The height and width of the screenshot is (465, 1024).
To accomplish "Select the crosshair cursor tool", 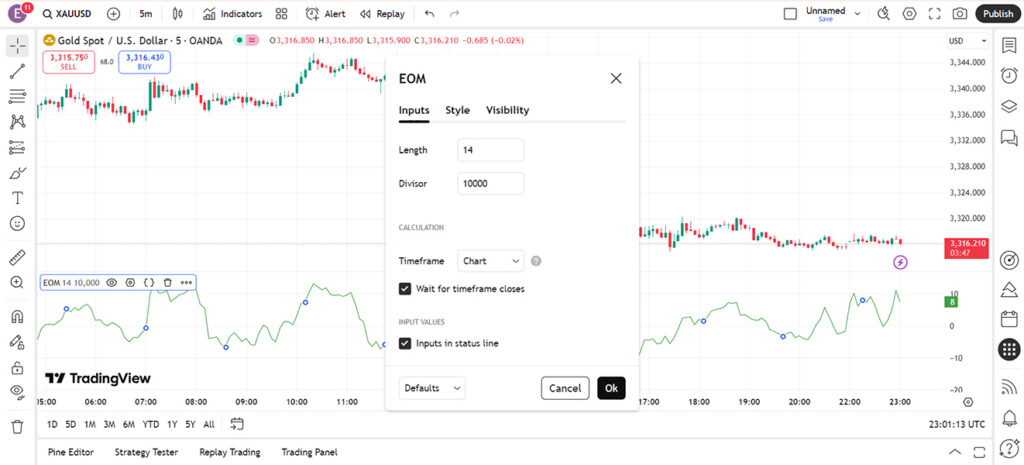I will [18, 46].
